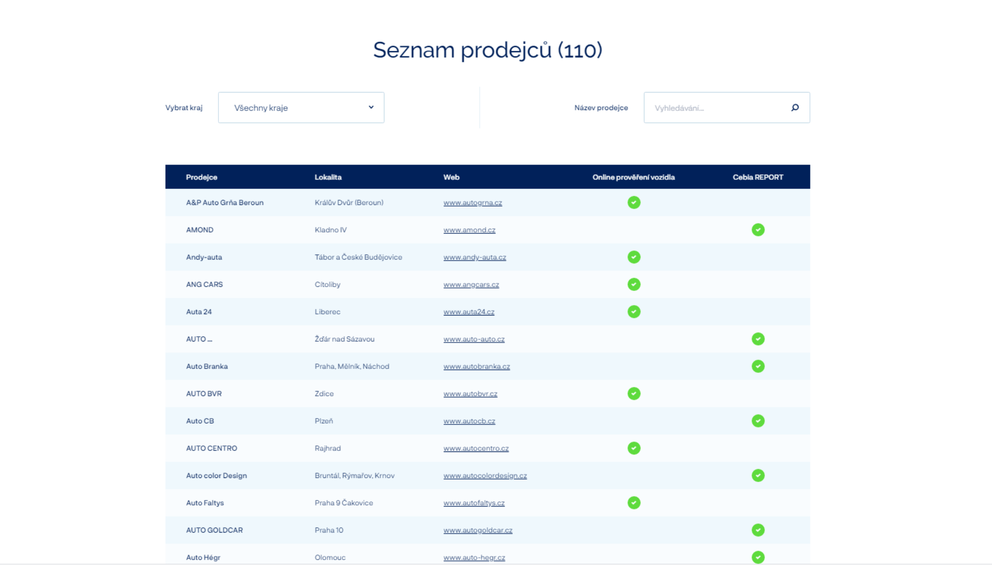Click green check in Auto Branka row
Image resolution: width=992 pixels, height=565 pixels.
(x=758, y=366)
